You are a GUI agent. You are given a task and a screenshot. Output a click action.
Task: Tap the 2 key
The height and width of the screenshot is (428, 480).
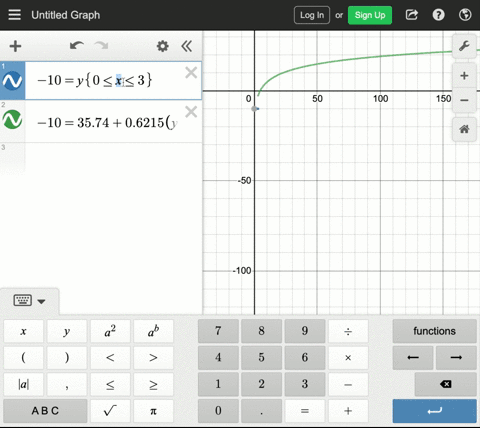[261, 384]
